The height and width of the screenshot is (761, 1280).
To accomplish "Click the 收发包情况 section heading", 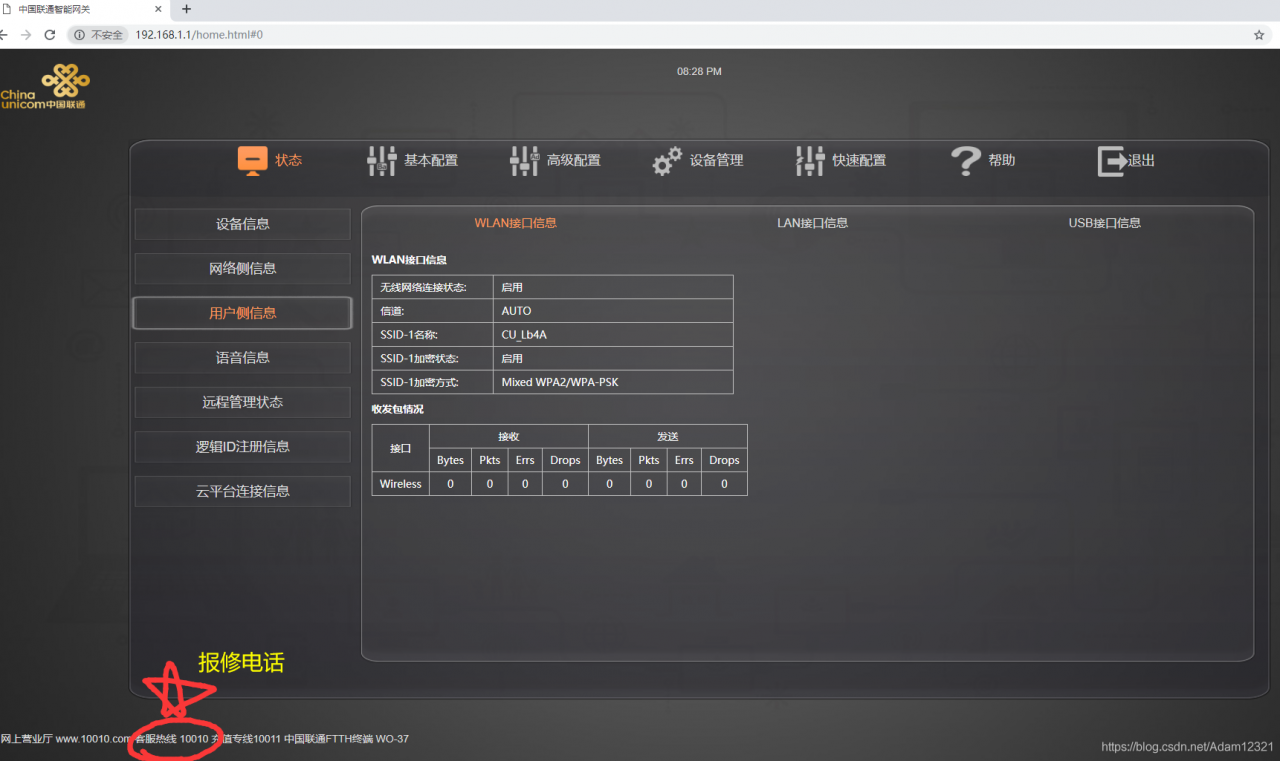I will [x=397, y=409].
